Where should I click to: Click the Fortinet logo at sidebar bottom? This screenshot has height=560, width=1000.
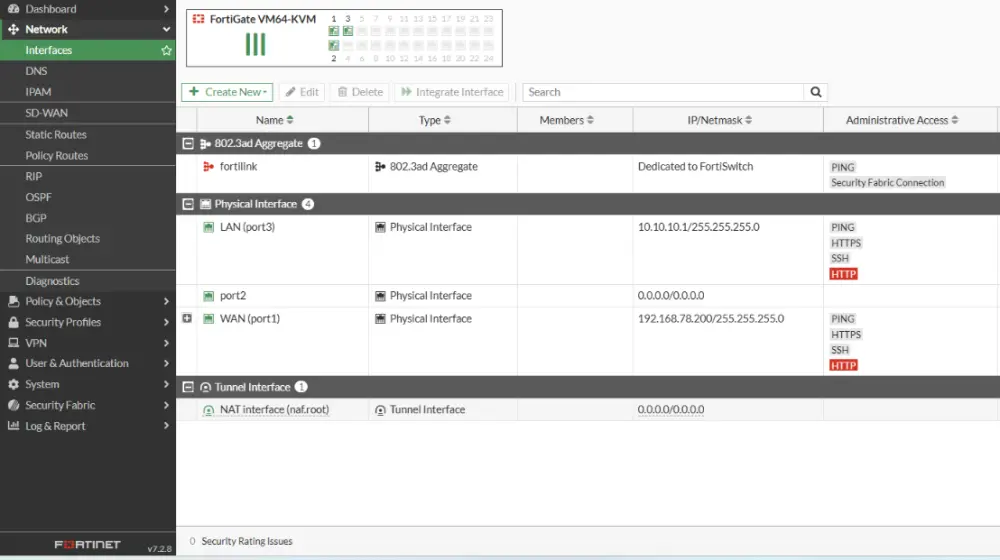pos(87,545)
